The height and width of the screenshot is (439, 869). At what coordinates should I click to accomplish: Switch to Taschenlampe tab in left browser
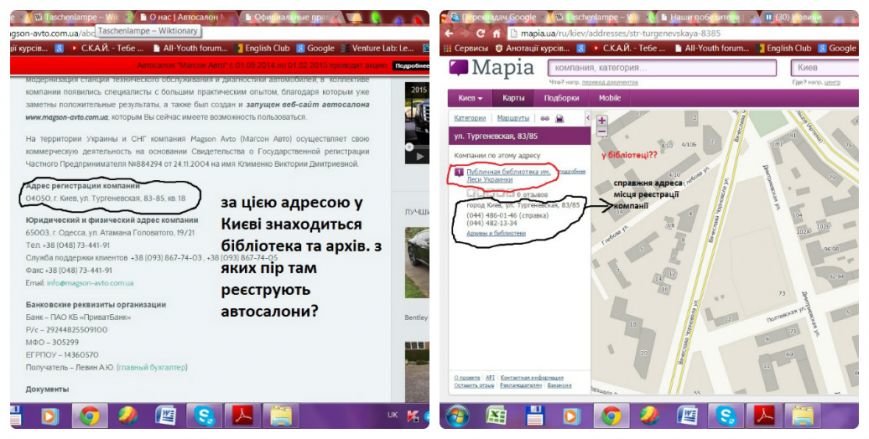point(75,17)
